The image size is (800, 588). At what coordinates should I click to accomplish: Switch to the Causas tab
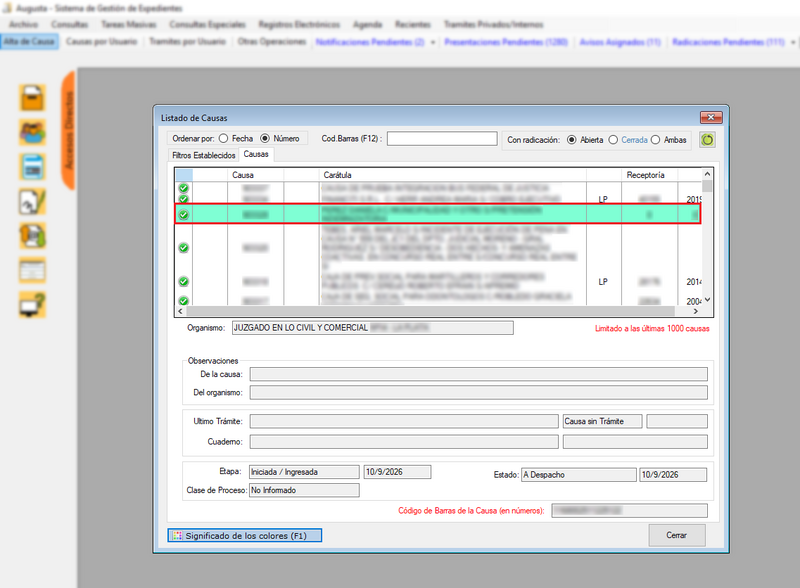point(256,154)
